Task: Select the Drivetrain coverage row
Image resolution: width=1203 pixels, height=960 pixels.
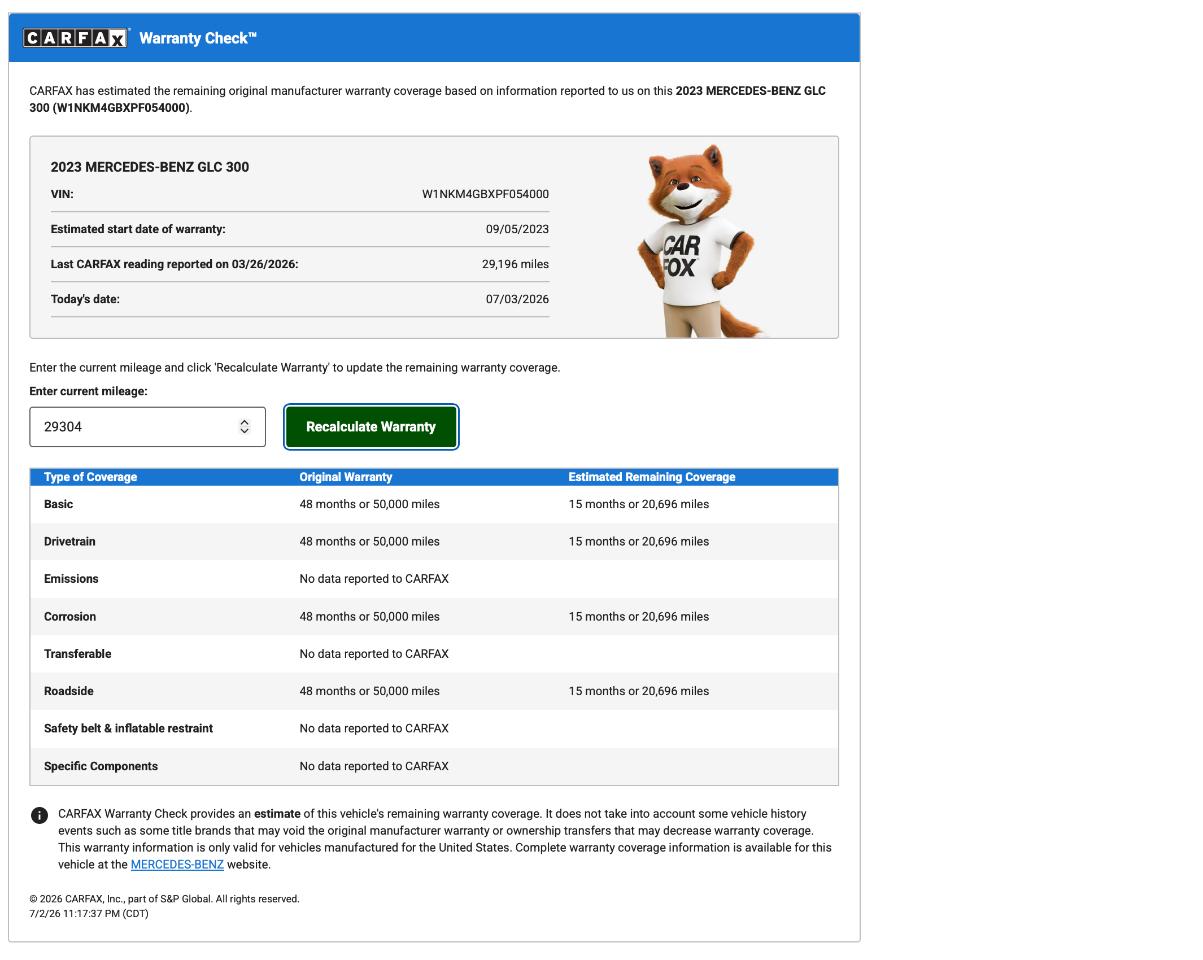Action: coord(434,542)
